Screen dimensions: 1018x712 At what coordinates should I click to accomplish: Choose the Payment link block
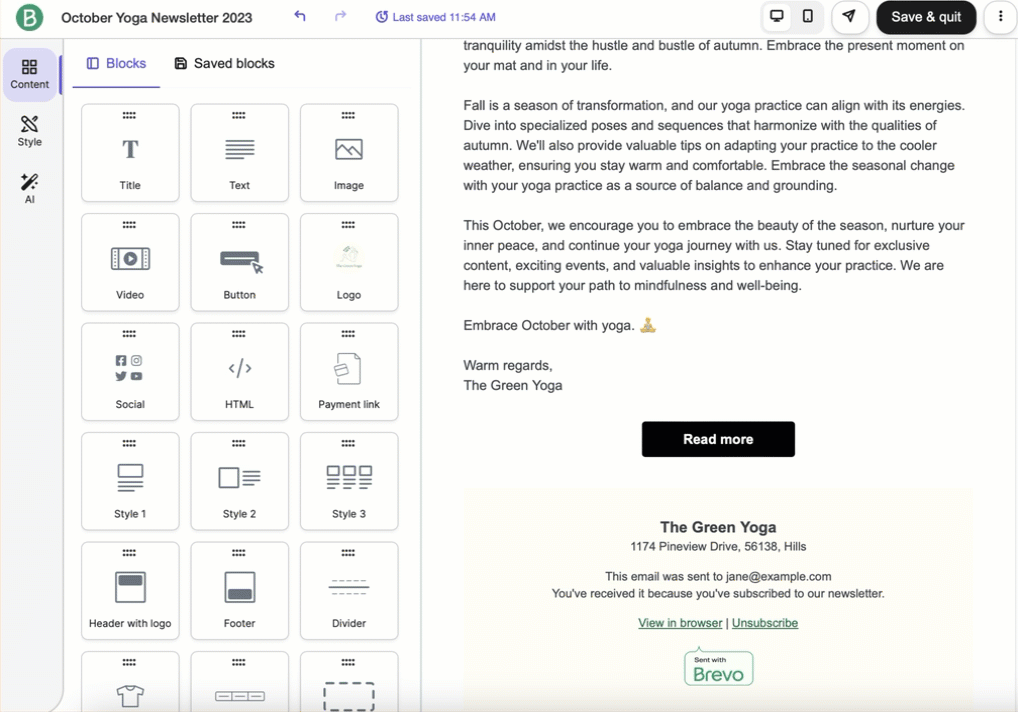[349, 372]
